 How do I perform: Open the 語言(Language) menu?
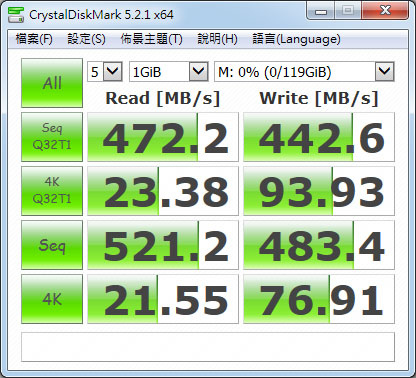point(296,39)
